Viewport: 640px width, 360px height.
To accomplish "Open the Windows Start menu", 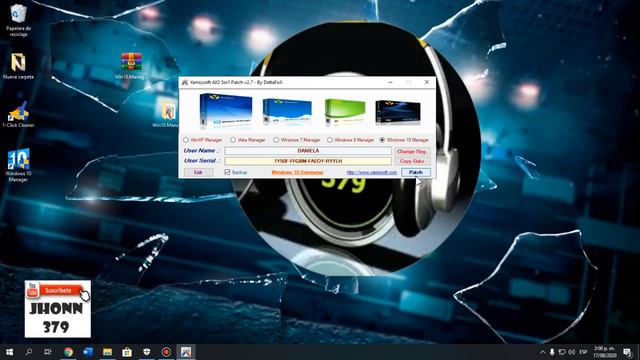I will [x=9, y=352].
